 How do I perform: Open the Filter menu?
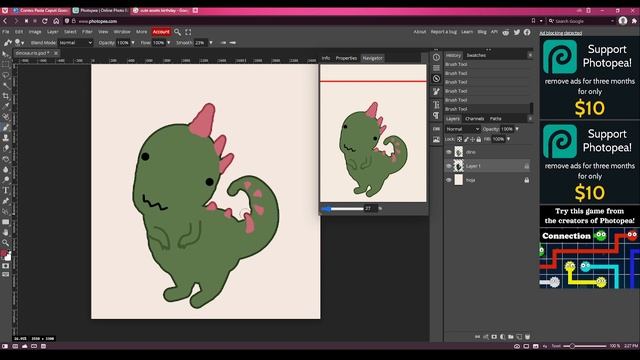[x=87, y=32]
